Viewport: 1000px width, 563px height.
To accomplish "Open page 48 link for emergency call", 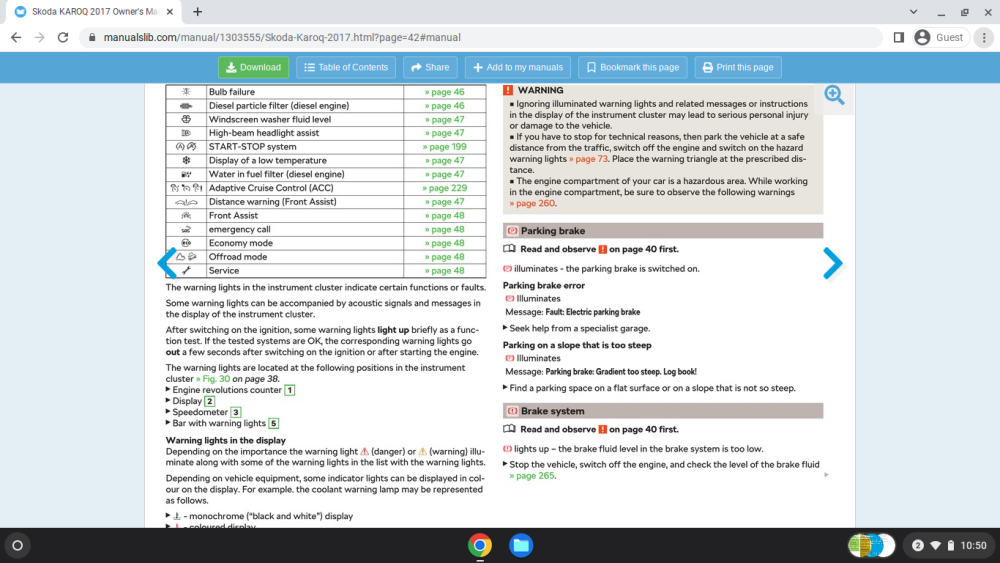I will (x=445, y=230).
